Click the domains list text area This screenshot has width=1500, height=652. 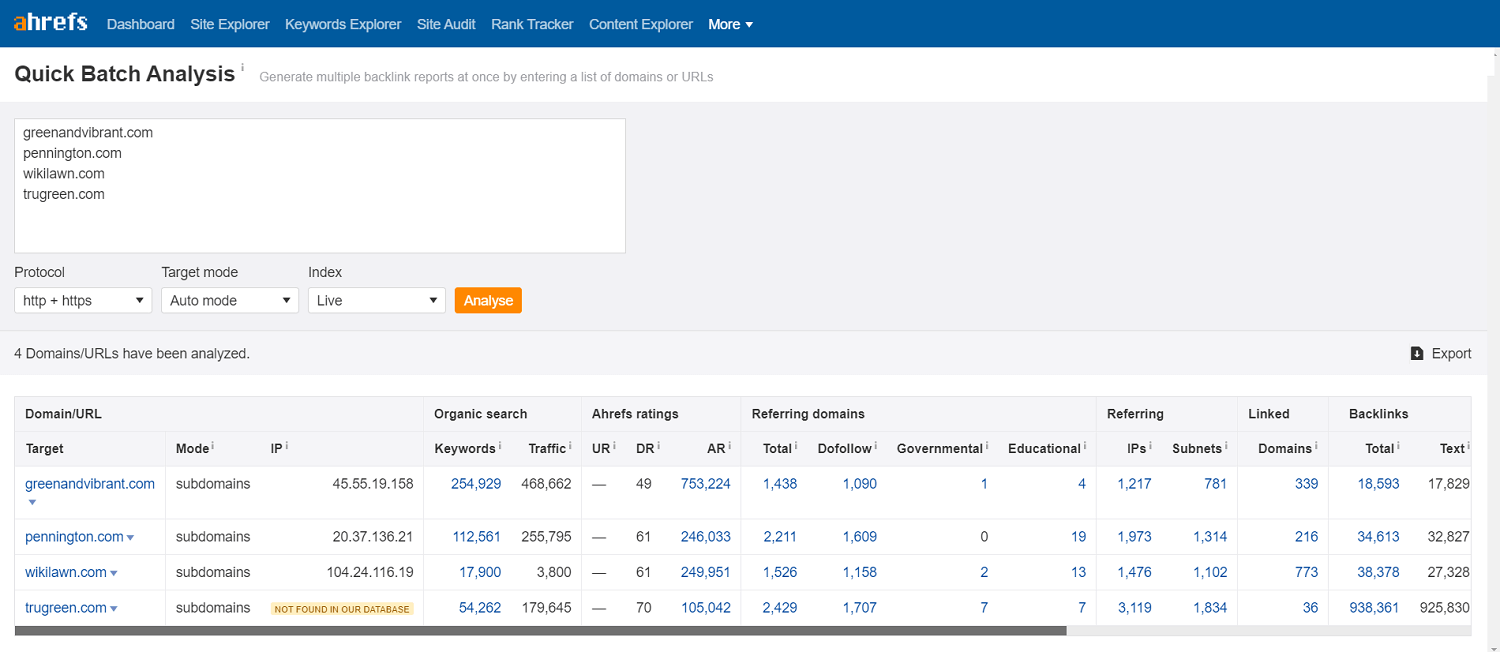[320, 186]
